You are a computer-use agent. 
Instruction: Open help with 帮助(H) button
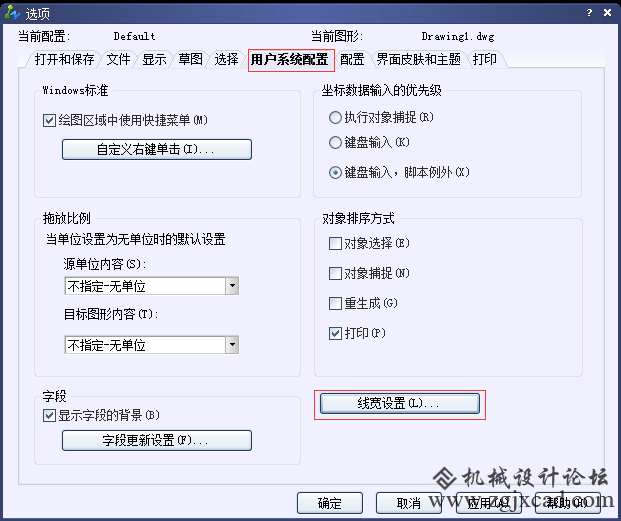click(x=568, y=503)
